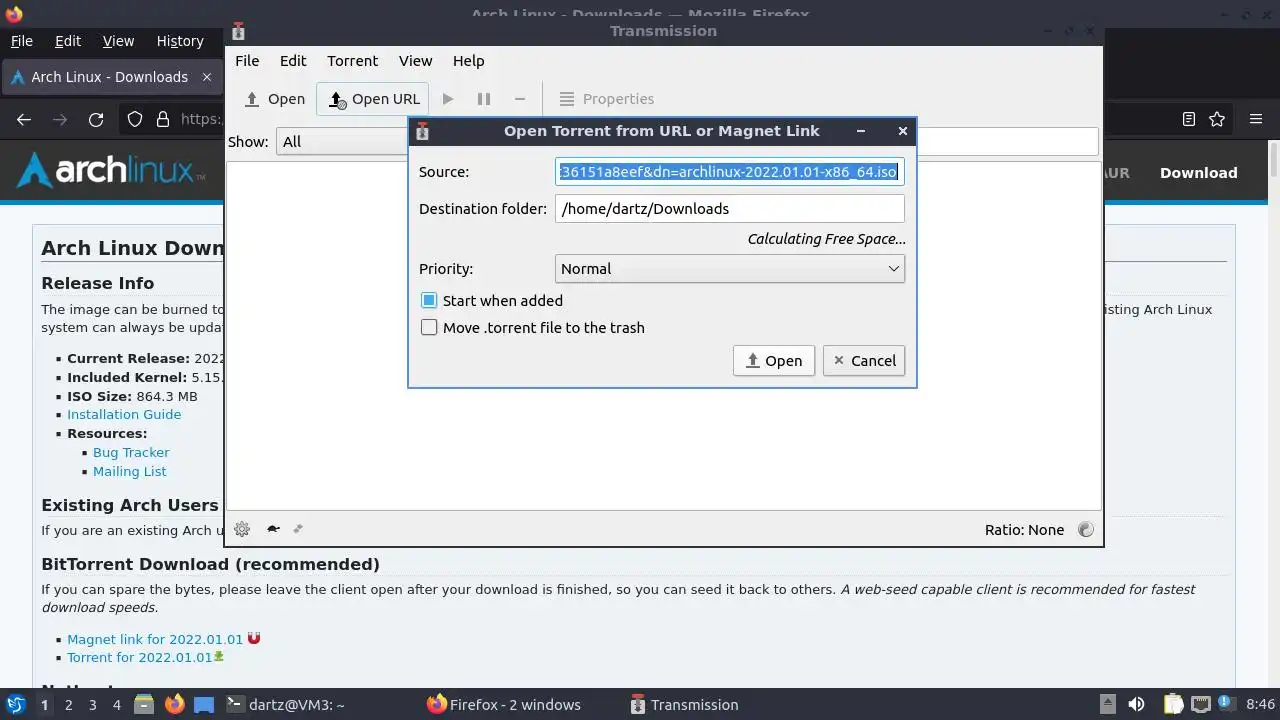The image size is (1280, 720).
Task: Uncheck Start when added checkbox
Action: point(429,301)
